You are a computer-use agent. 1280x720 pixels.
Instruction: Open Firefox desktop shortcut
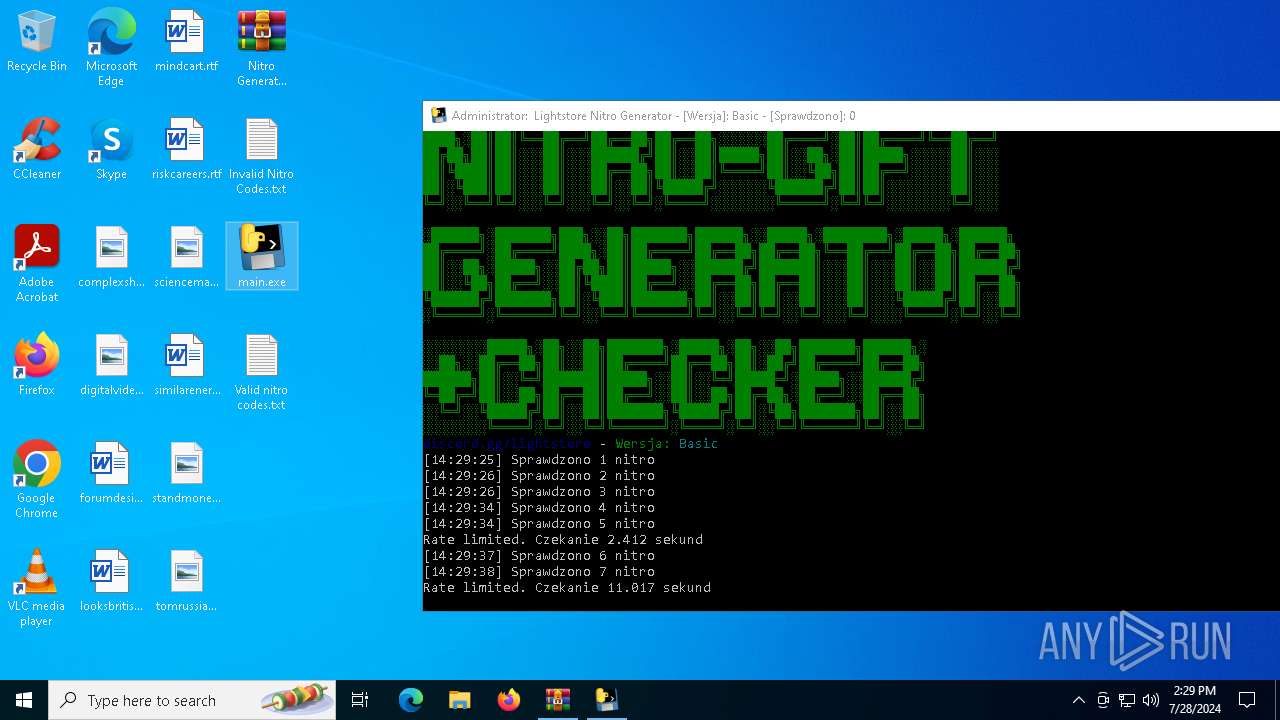click(37, 365)
